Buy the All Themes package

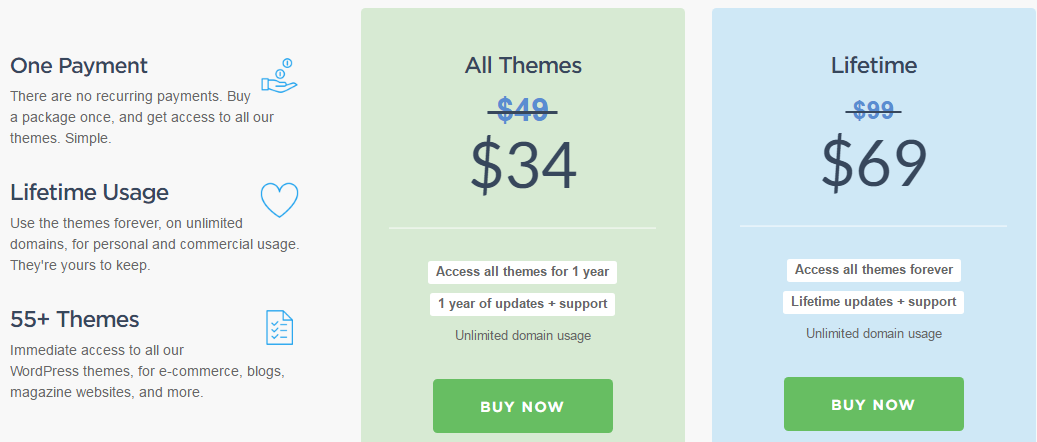[522, 406]
